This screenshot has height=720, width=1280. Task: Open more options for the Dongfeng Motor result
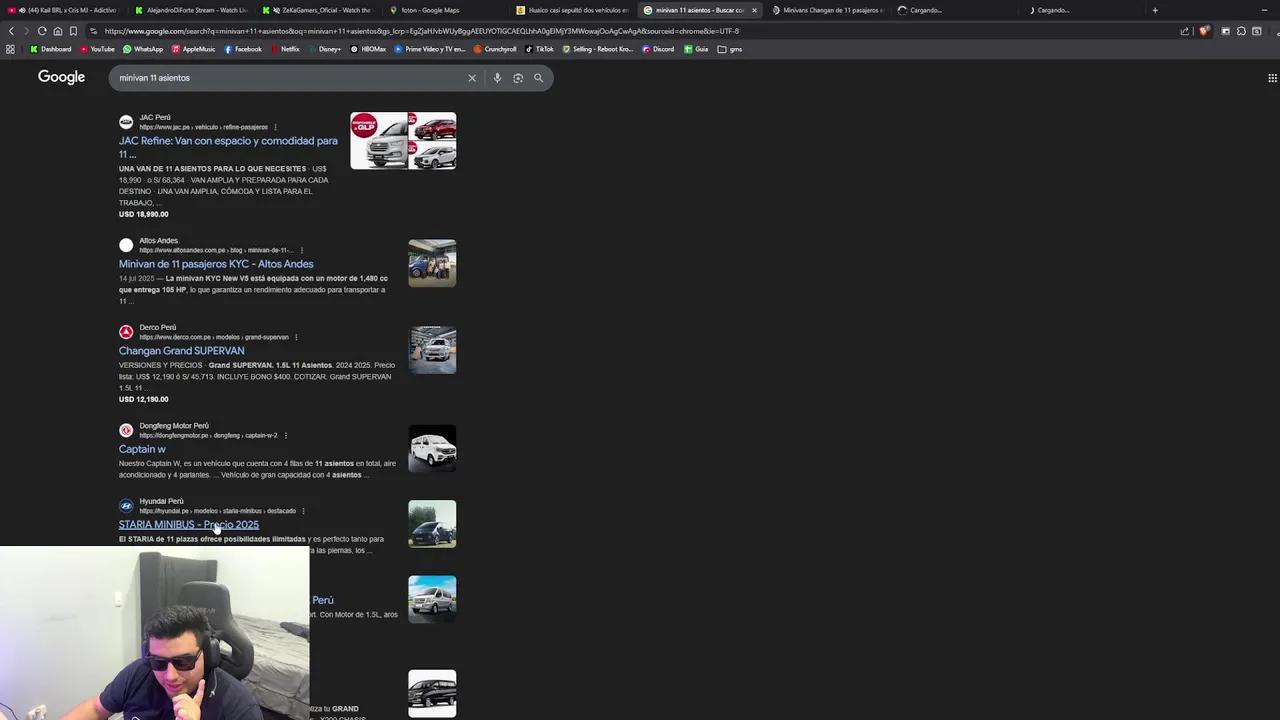pyautogui.click(x=286, y=435)
